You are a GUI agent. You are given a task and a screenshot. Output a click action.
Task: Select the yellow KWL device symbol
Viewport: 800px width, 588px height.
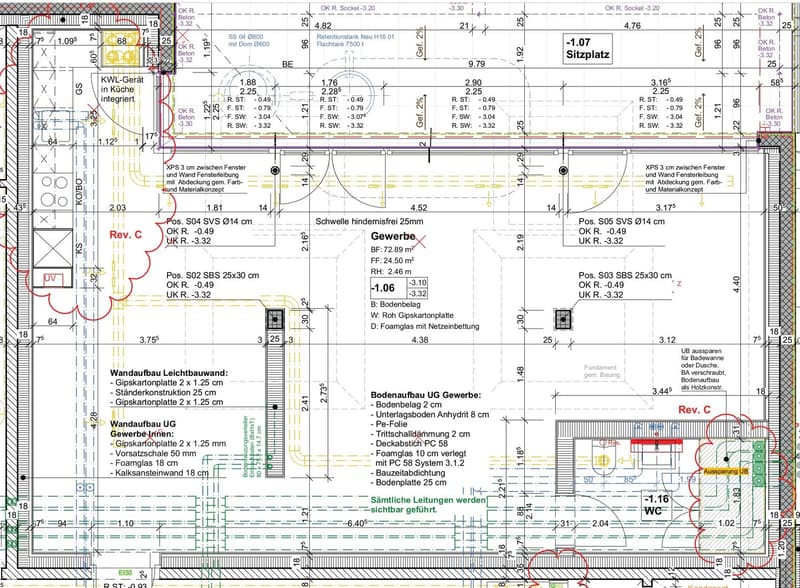pyautogui.click(x=121, y=48)
